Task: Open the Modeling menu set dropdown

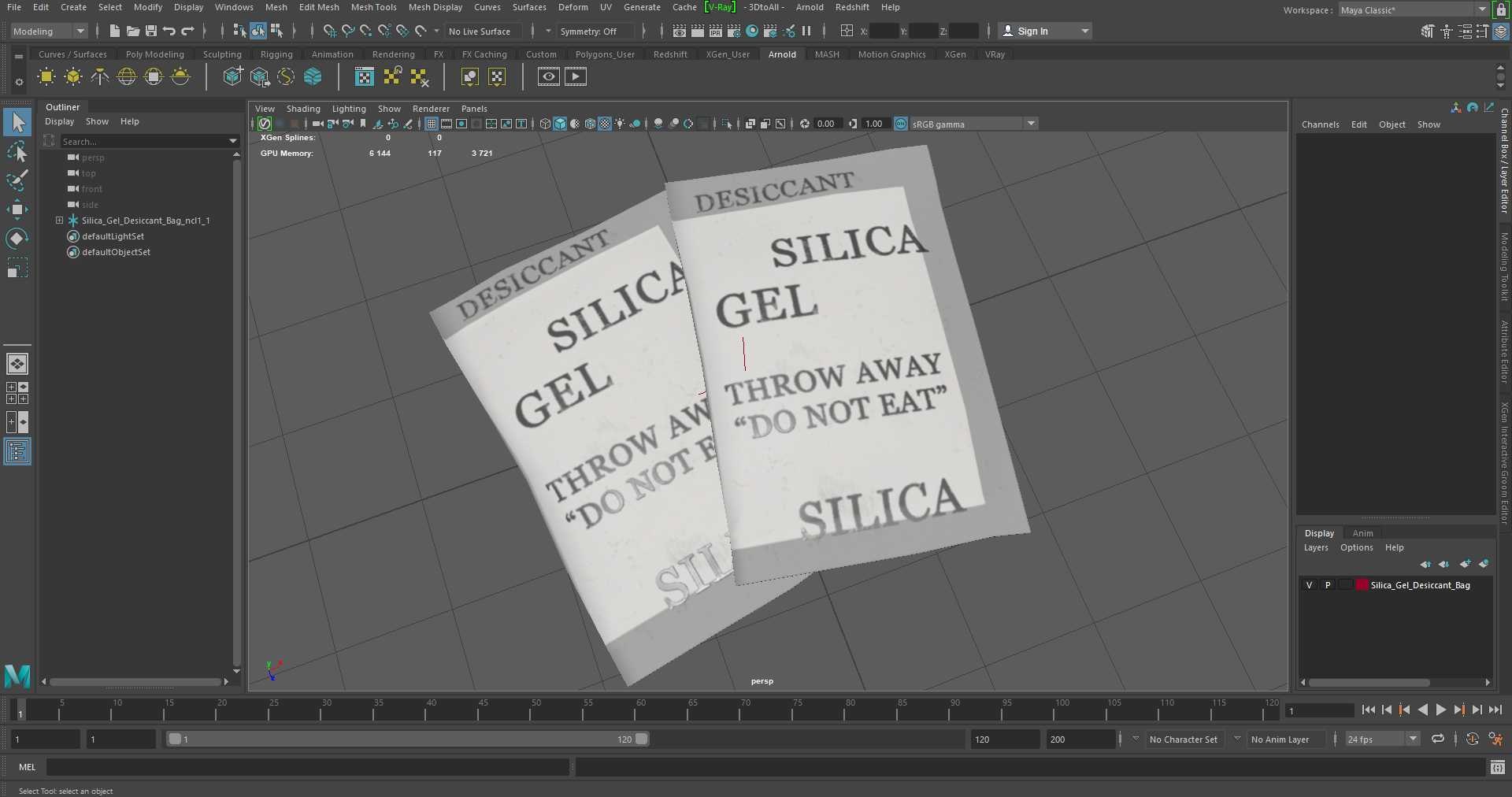Action: tap(49, 31)
